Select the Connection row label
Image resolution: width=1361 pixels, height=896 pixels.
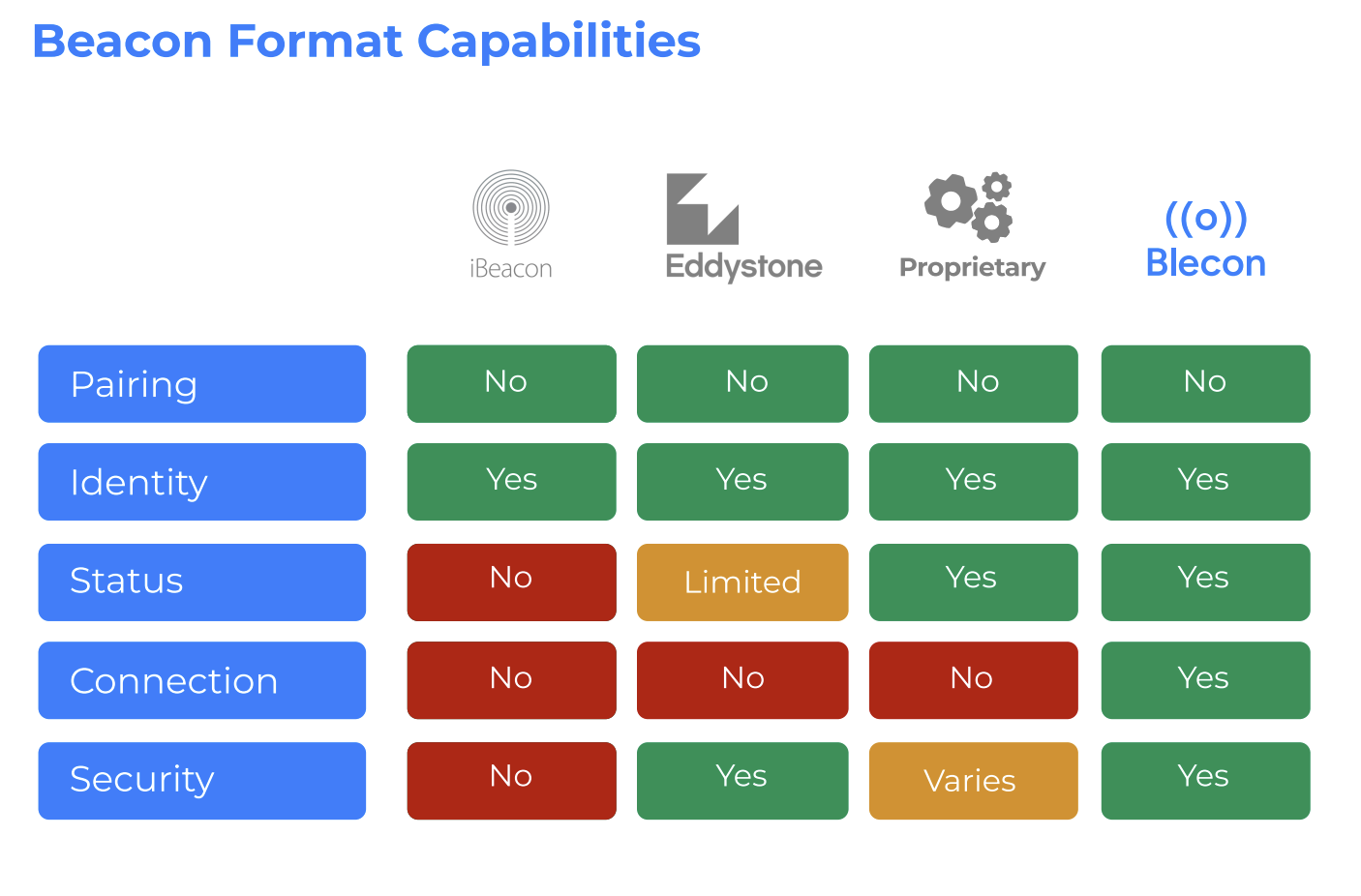click(201, 680)
